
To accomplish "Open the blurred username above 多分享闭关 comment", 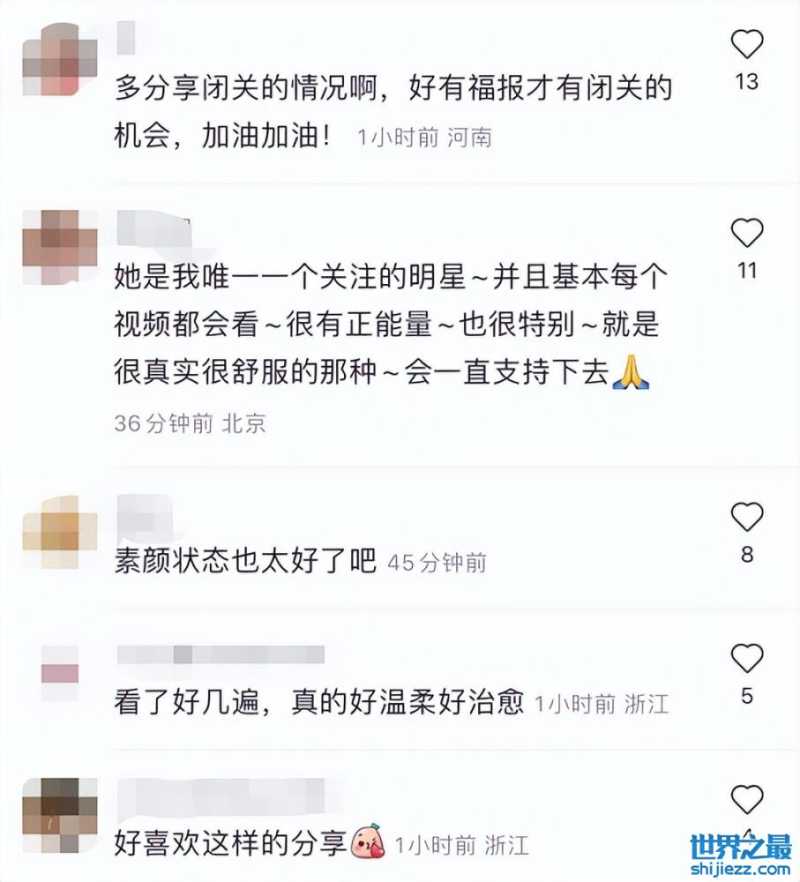I will pos(126,38).
